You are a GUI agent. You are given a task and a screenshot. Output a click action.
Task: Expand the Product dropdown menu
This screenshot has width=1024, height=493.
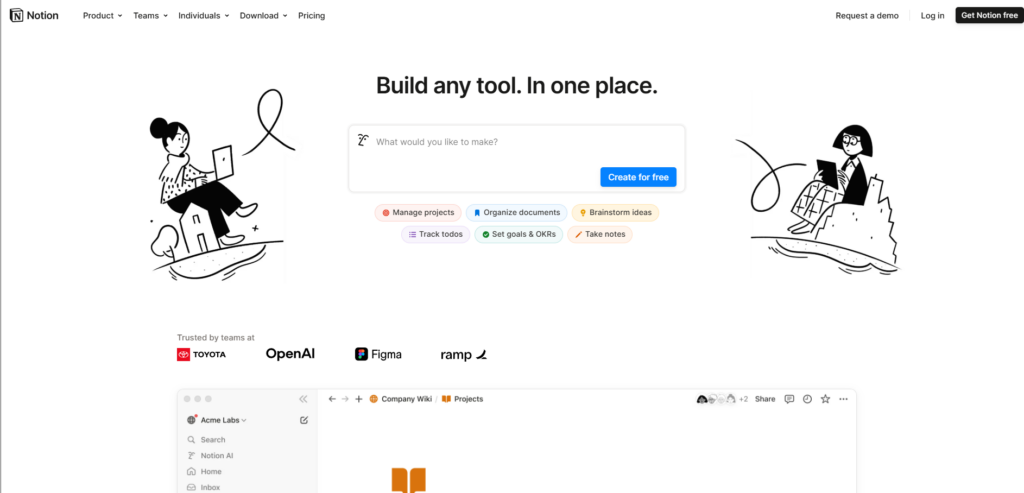(102, 15)
